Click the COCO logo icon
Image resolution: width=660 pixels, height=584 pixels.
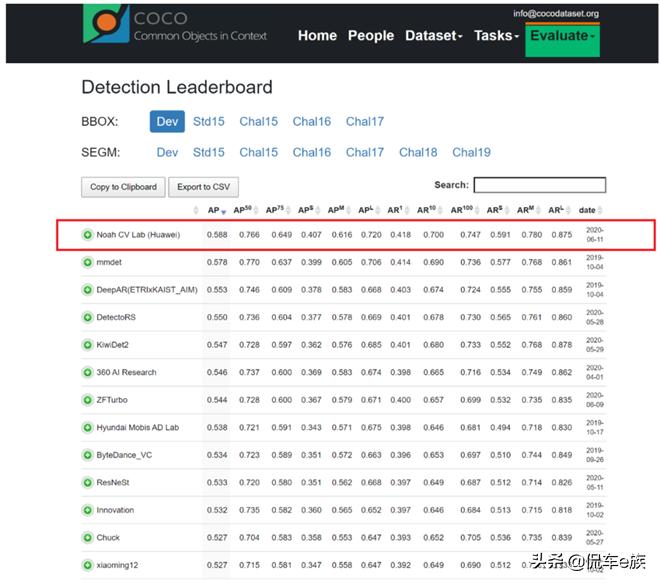pyautogui.click(x=106, y=27)
